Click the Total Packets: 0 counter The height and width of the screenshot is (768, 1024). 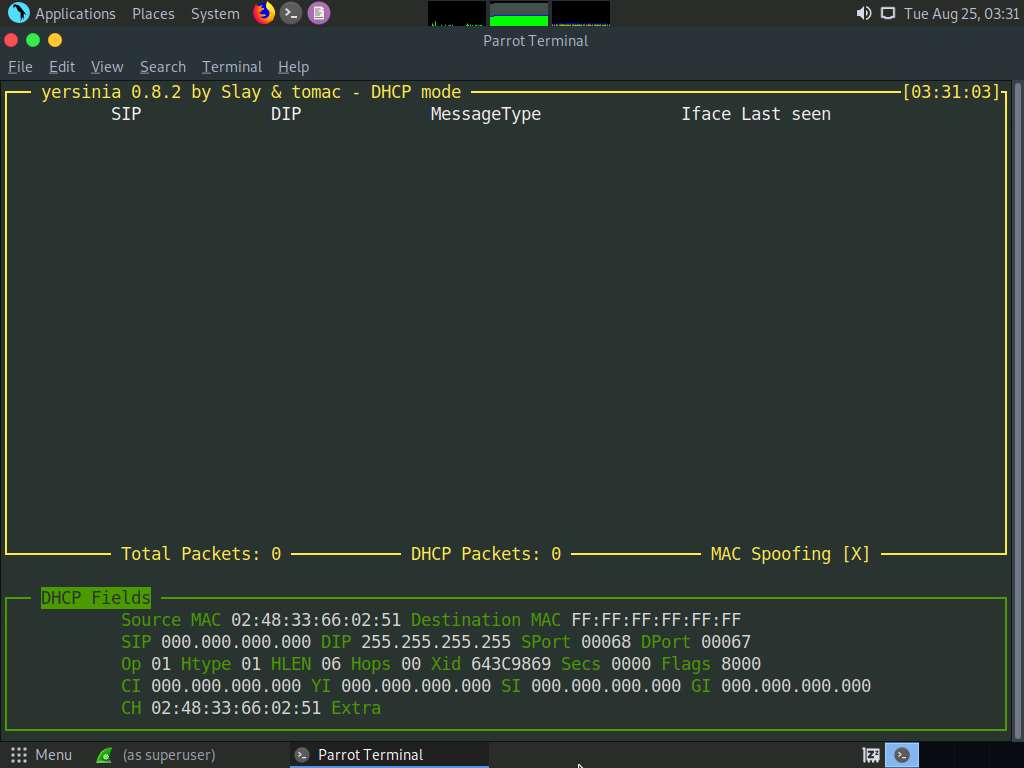201,554
